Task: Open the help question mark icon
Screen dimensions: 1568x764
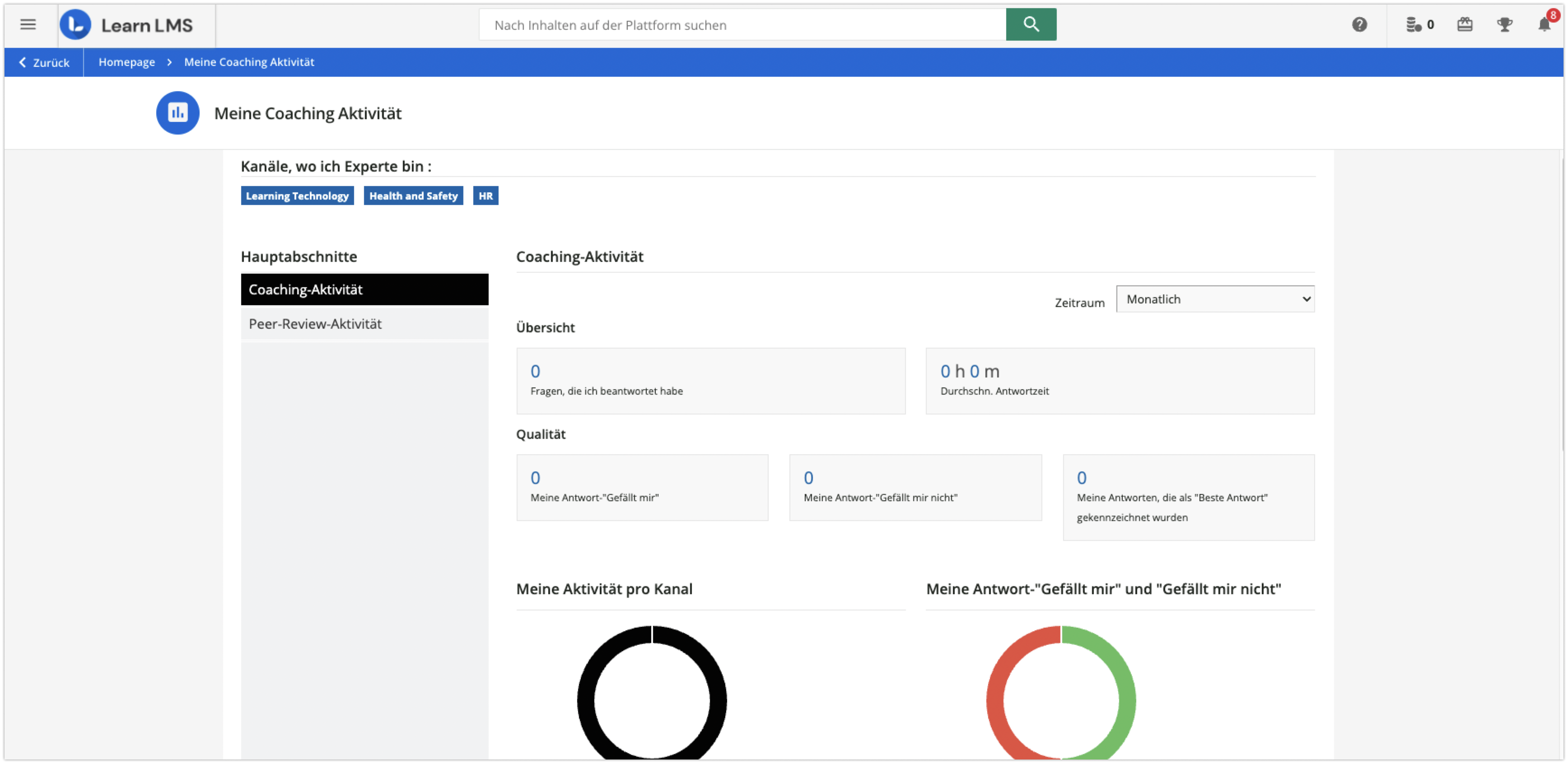Action: tap(1358, 24)
